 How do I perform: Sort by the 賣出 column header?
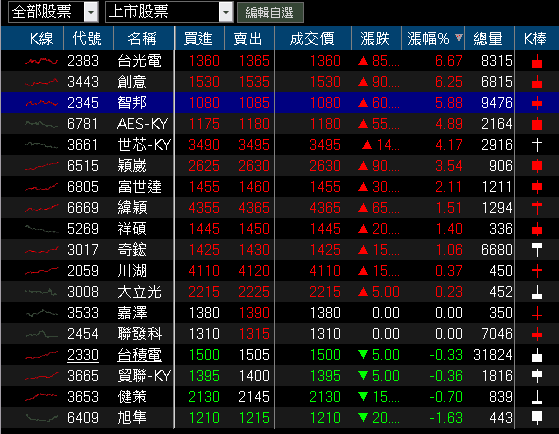click(248, 38)
